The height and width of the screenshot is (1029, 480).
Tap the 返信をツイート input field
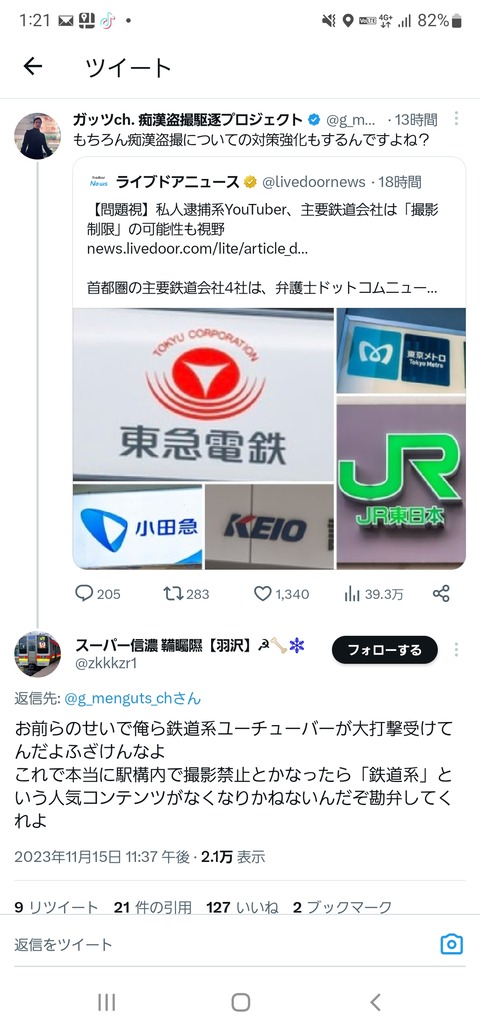[223, 944]
